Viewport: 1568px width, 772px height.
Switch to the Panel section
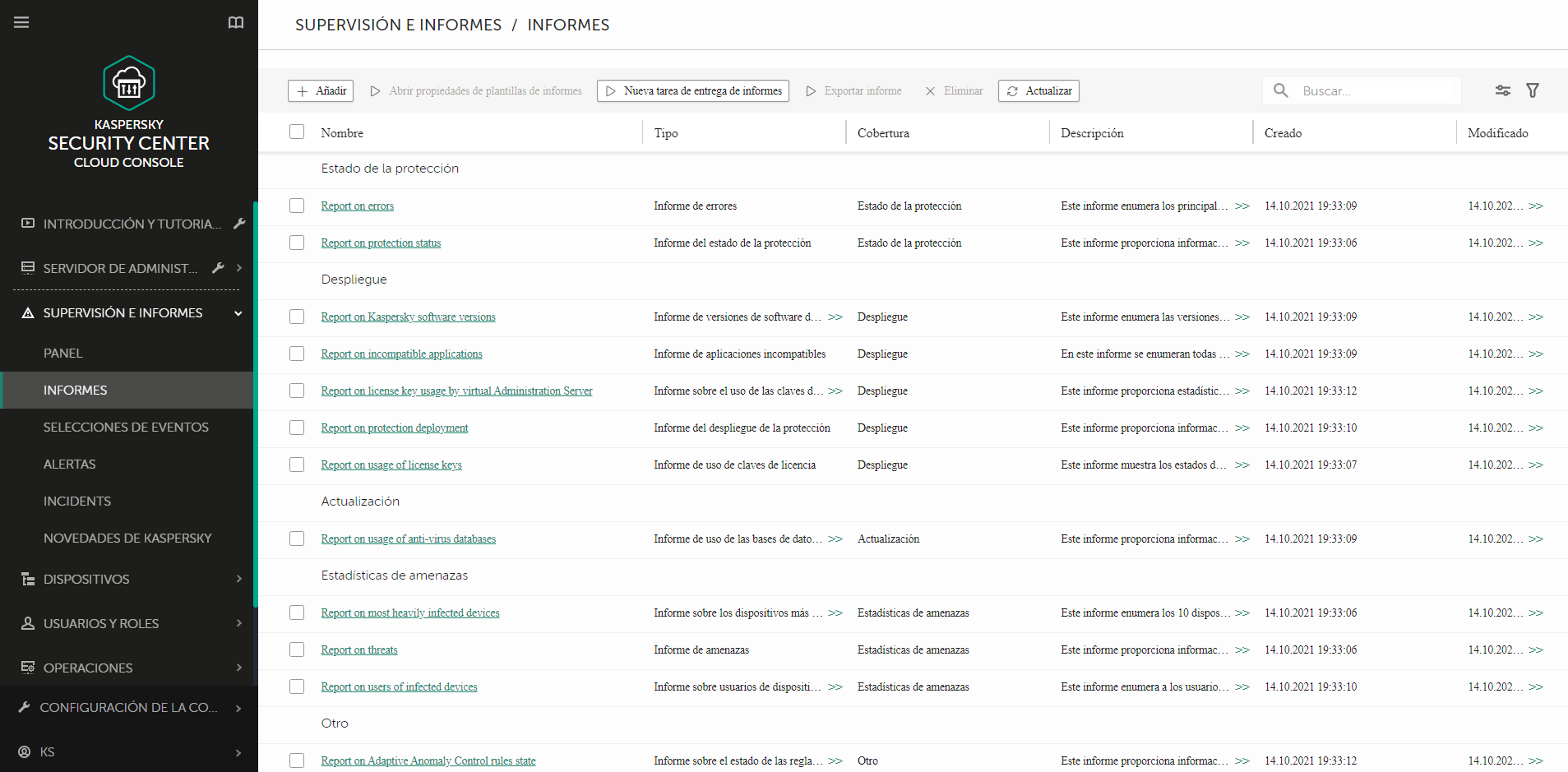pyautogui.click(x=62, y=353)
